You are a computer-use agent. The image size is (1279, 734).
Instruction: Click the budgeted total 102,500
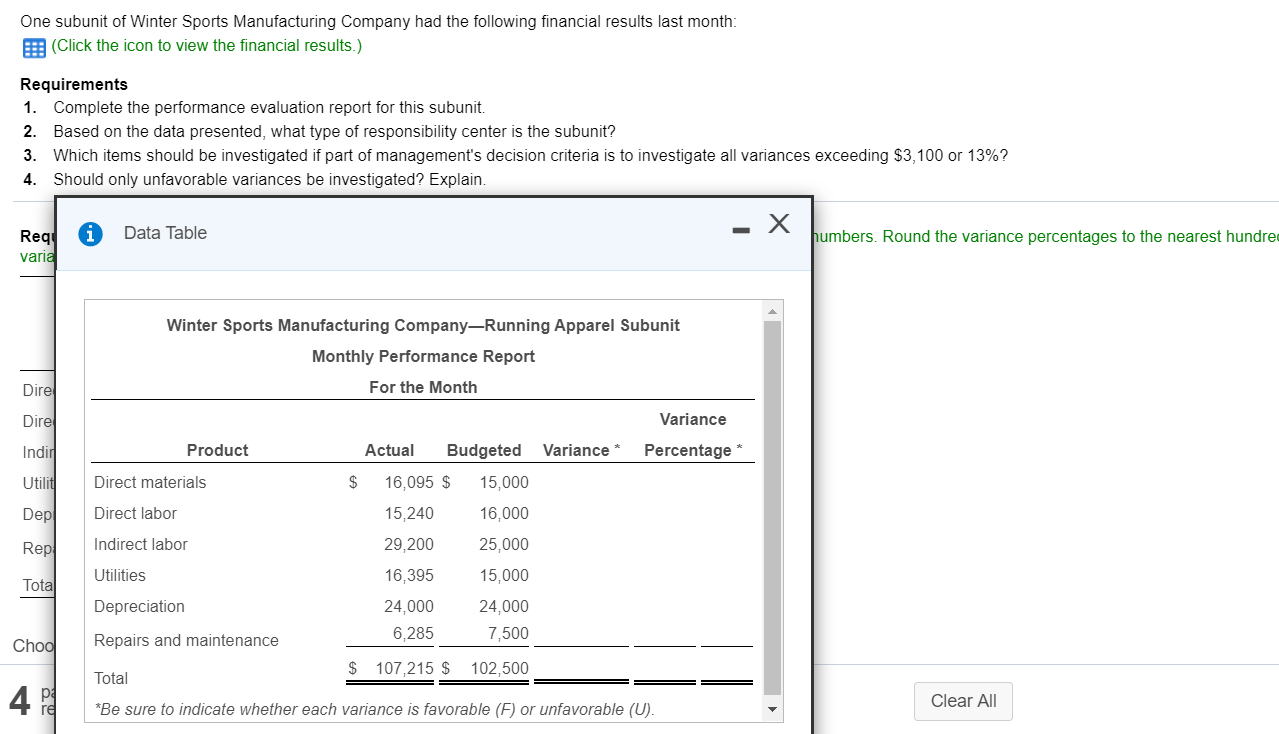[500, 668]
